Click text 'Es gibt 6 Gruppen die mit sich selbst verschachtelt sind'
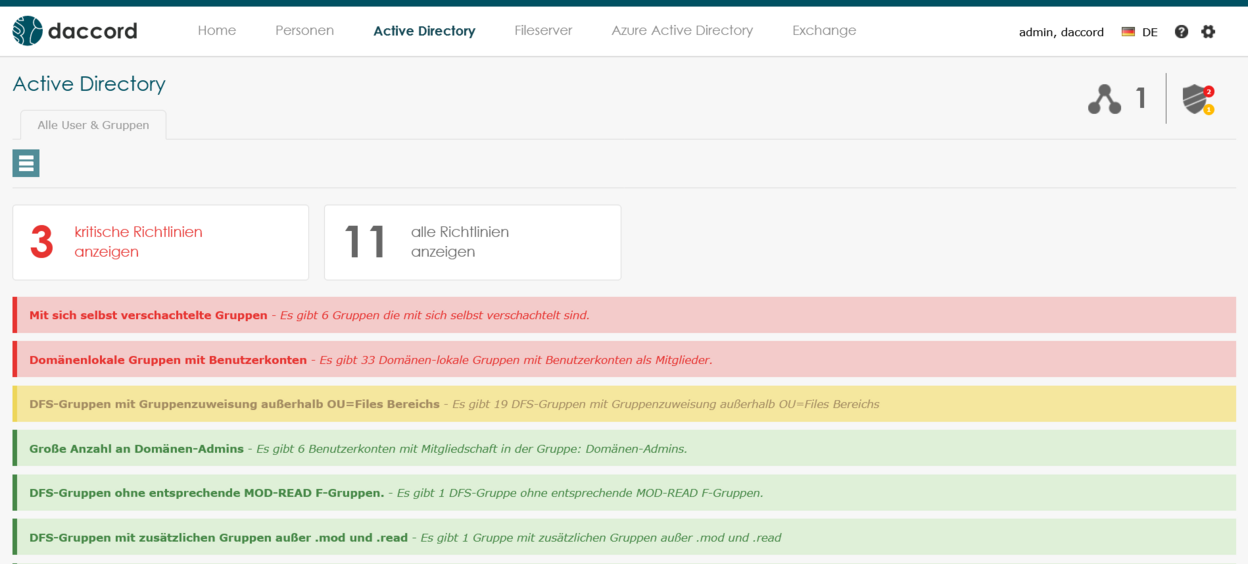1248x564 pixels. point(435,315)
